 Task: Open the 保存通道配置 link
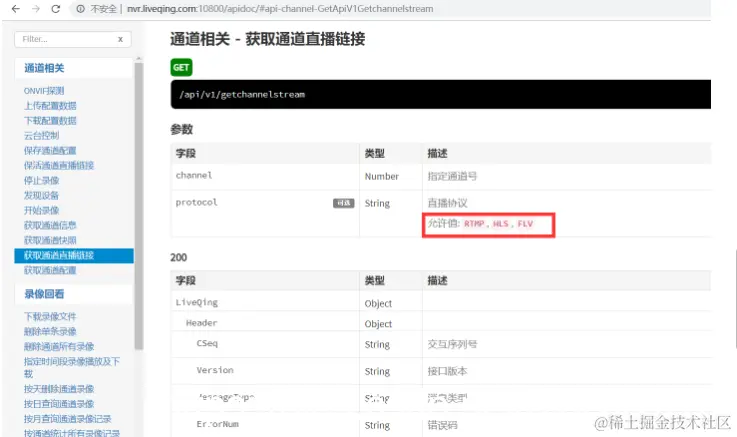[x=50, y=150]
